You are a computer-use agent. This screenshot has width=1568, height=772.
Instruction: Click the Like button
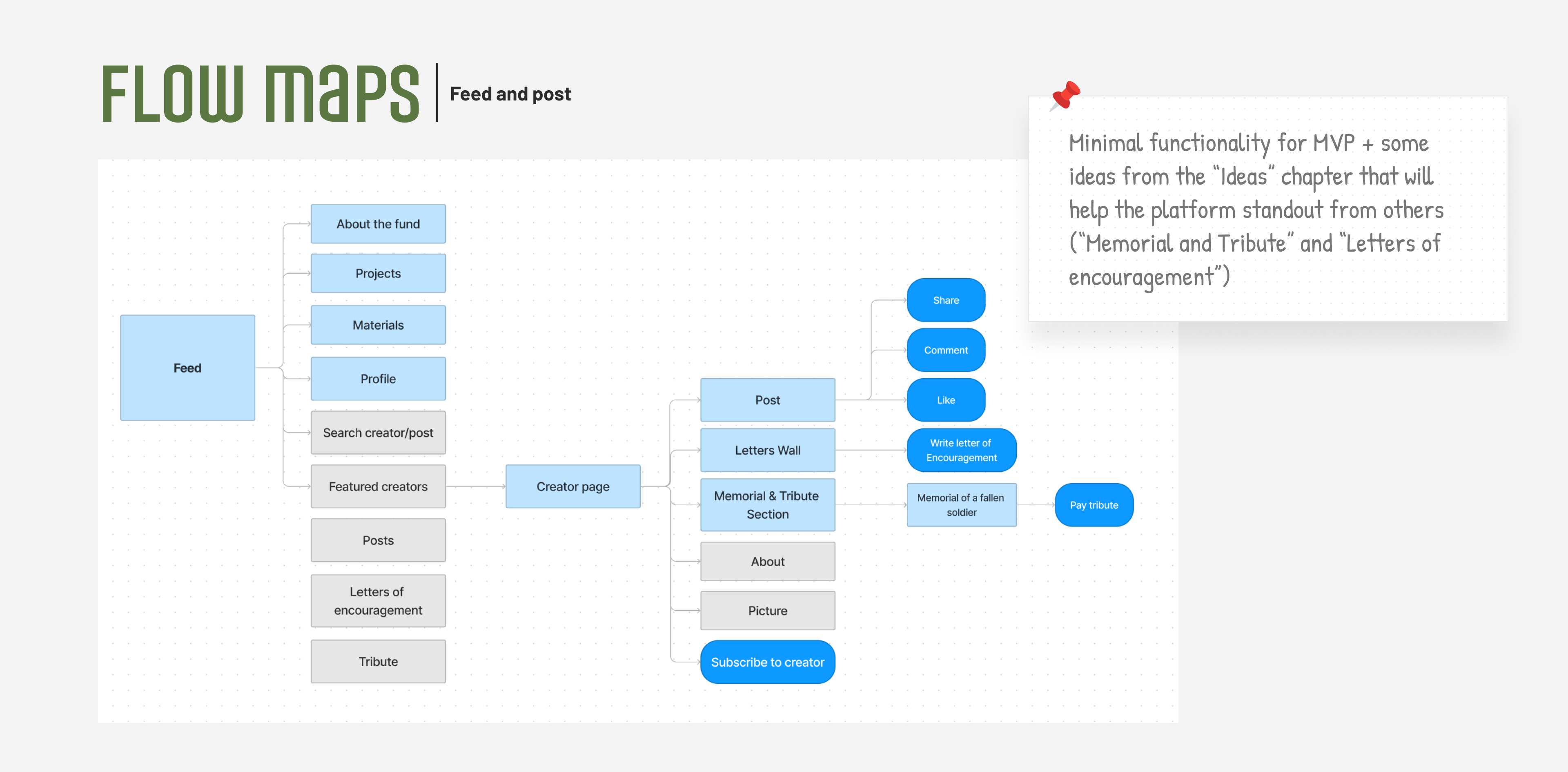(x=945, y=400)
